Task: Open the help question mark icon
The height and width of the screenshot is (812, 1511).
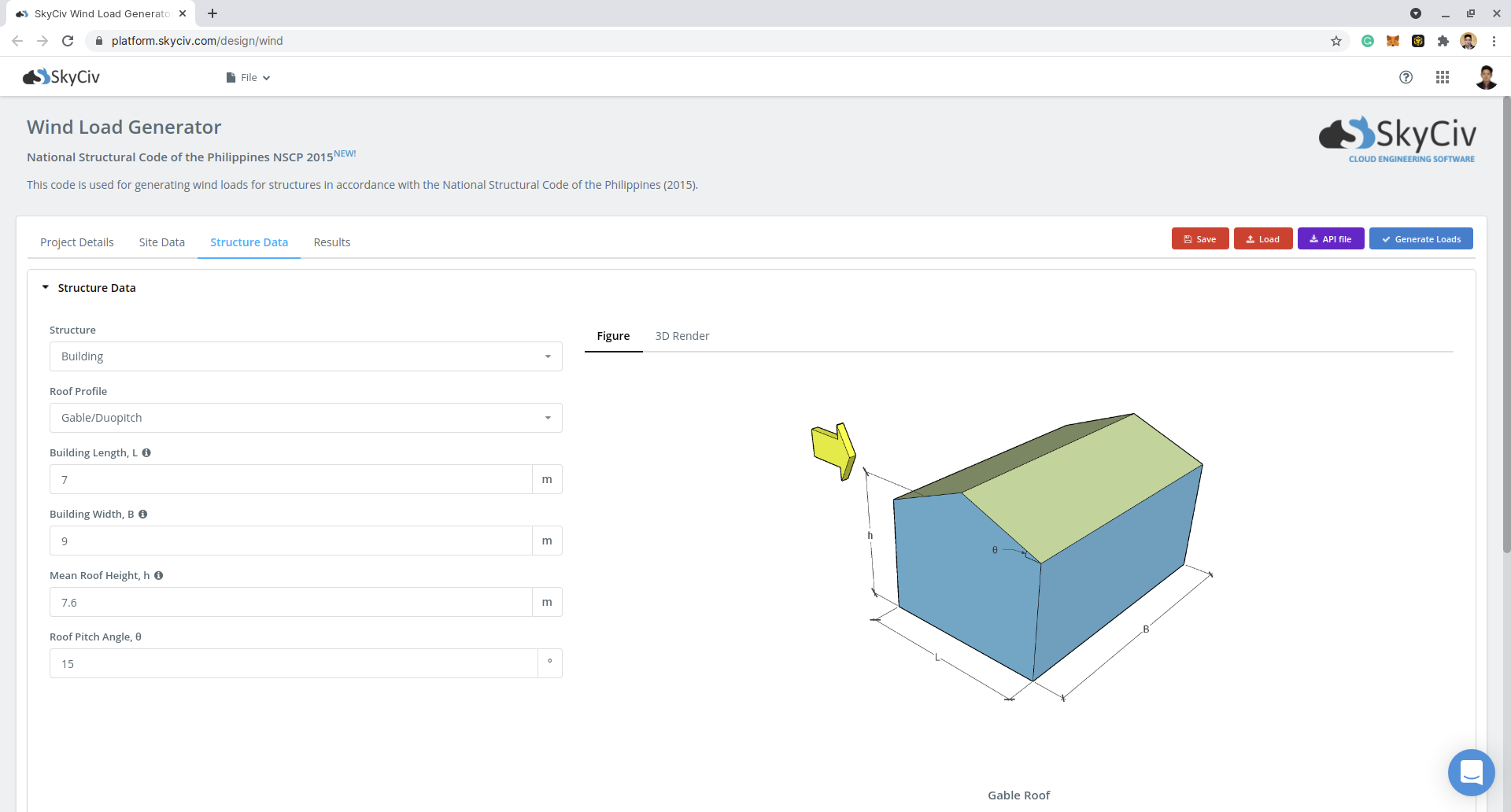Action: tap(1406, 77)
